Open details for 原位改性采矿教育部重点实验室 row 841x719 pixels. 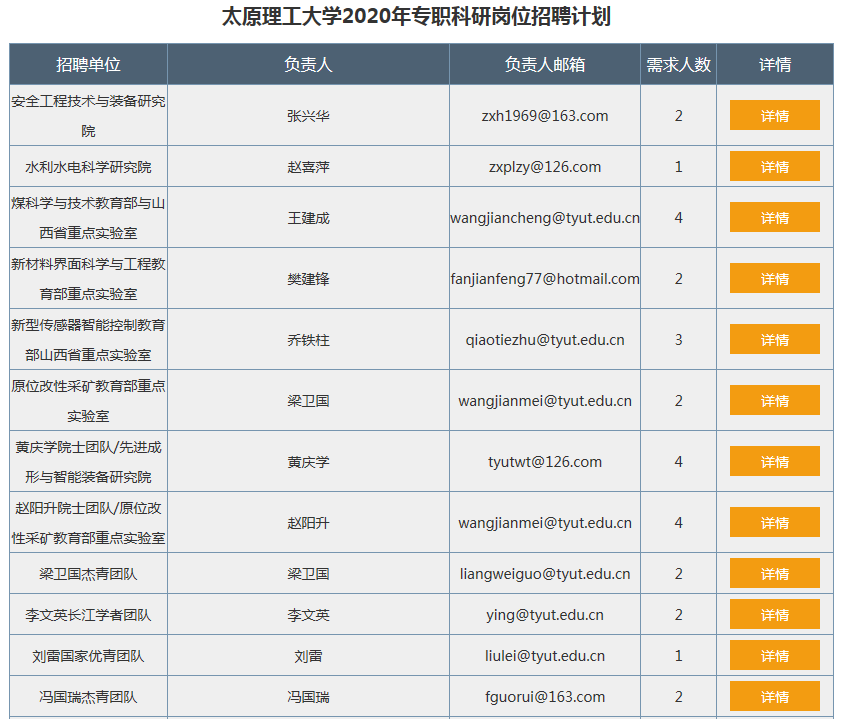(x=774, y=401)
